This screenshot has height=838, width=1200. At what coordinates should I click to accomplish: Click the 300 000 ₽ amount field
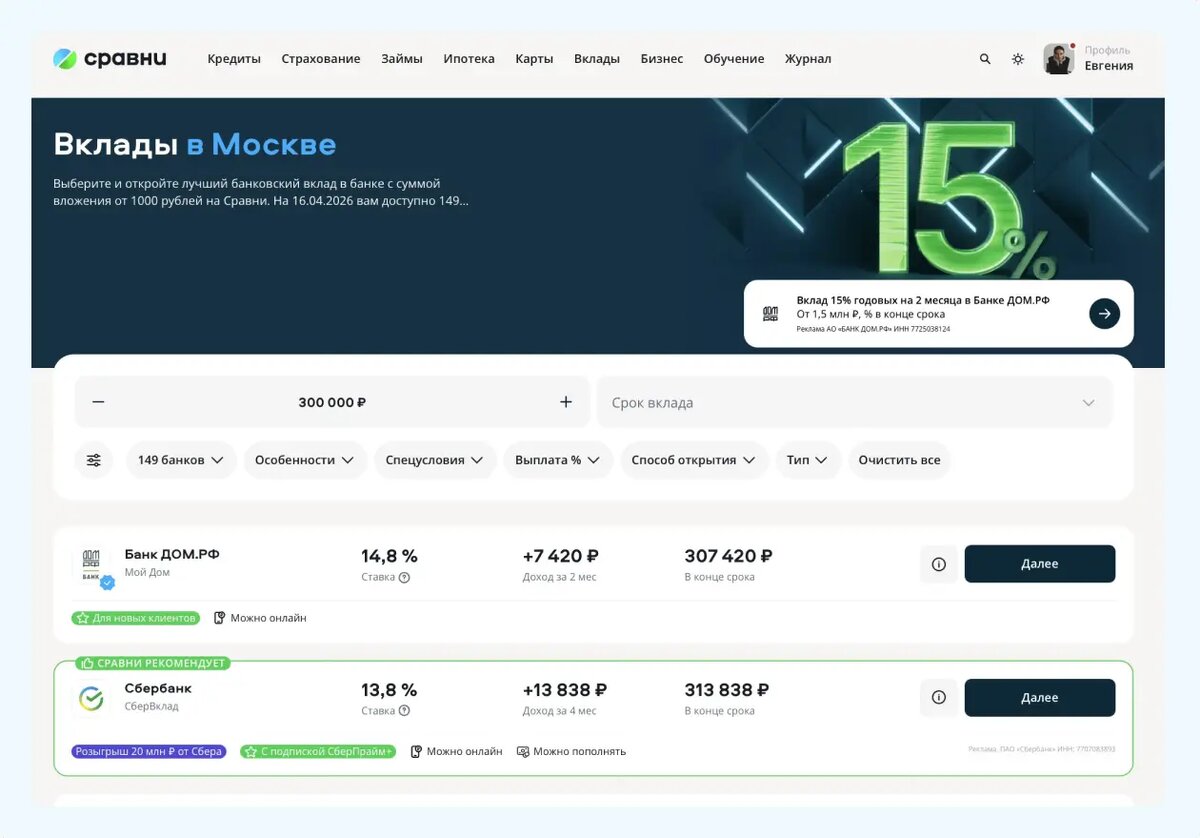[332, 402]
